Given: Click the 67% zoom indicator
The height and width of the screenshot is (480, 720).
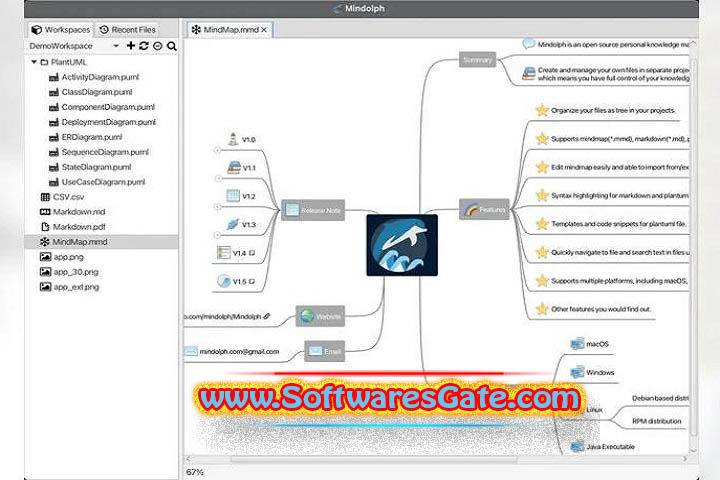Looking at the screenshot, I should pos(195,472).
